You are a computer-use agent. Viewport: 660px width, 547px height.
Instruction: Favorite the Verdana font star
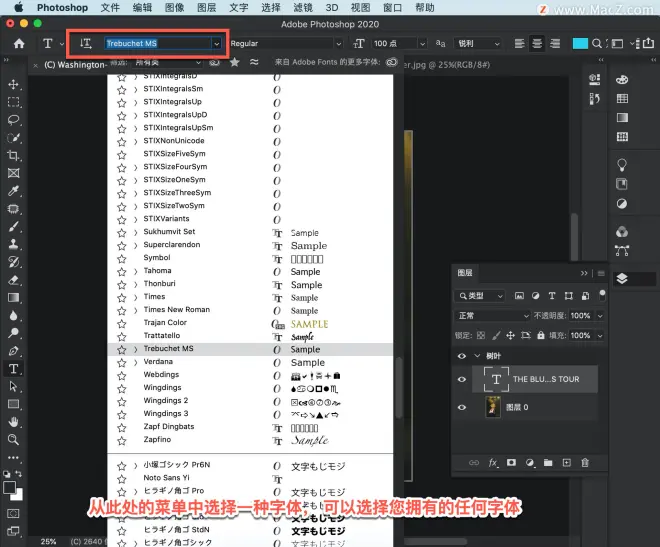click(x=122, y=362)
